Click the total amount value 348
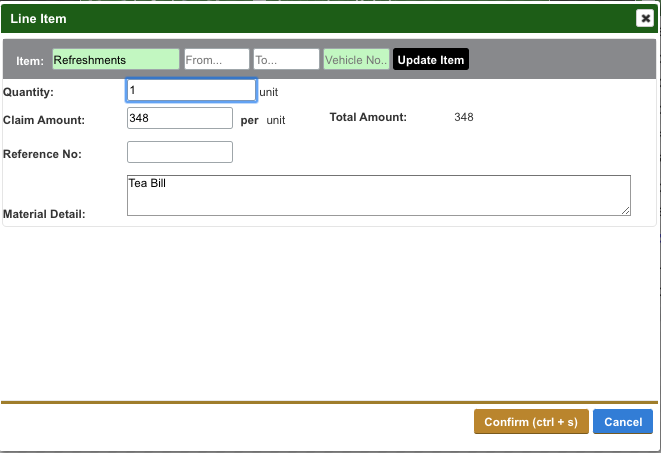Viewport: 661px width, 453px height. tap(463, 117)
